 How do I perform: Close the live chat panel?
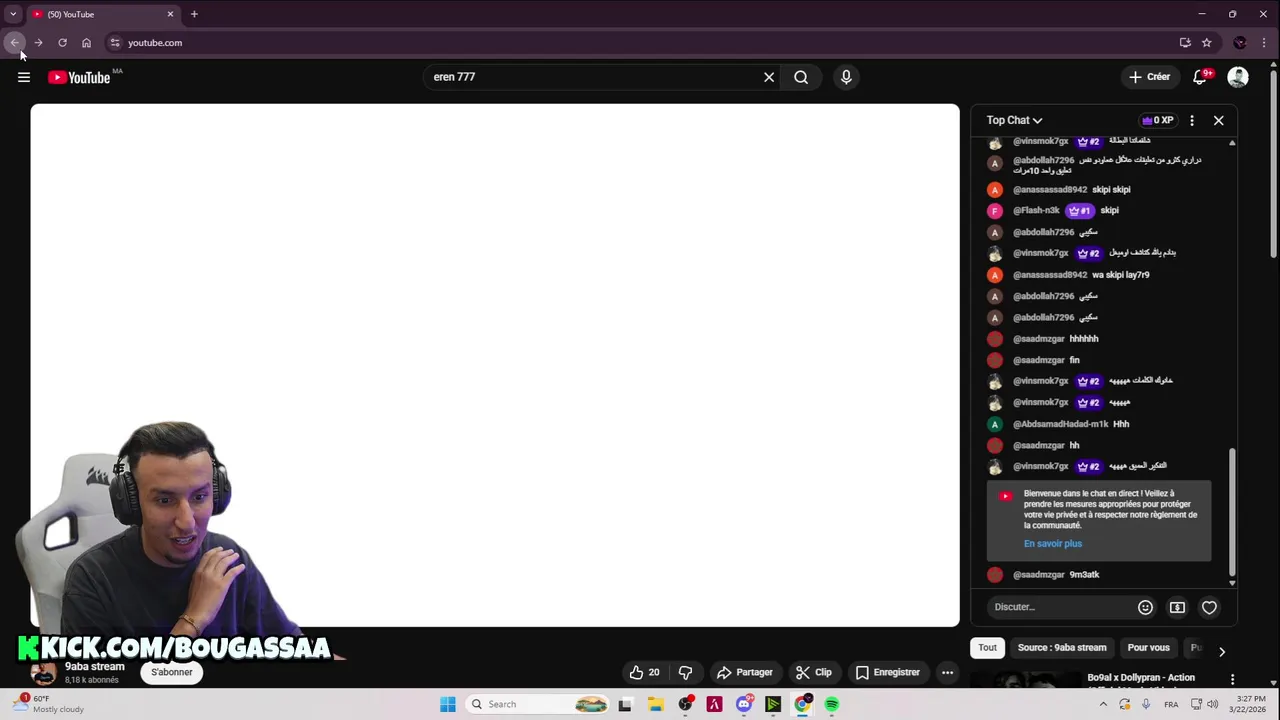[x=1218, y=120]
